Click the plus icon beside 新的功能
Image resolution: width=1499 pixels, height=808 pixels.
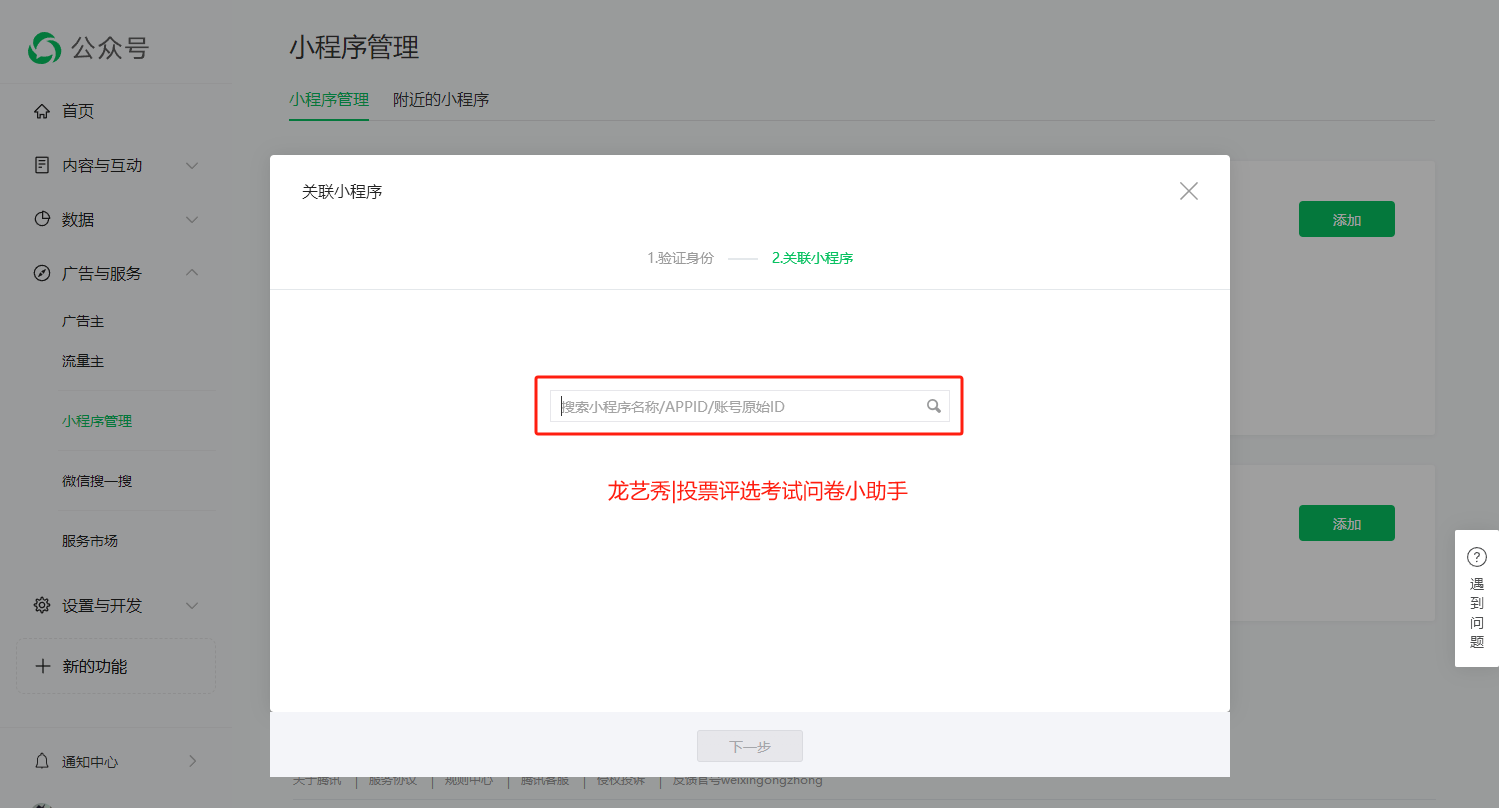43,666
